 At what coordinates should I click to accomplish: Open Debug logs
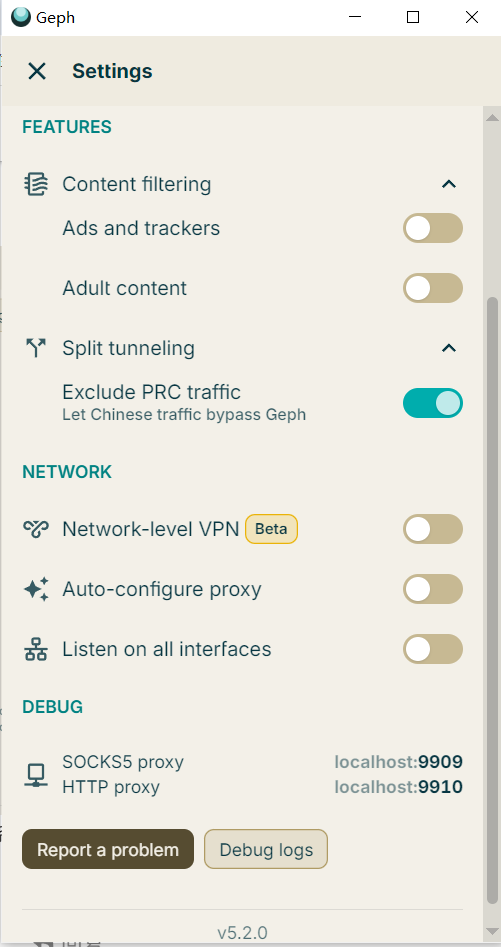point(266,849)
